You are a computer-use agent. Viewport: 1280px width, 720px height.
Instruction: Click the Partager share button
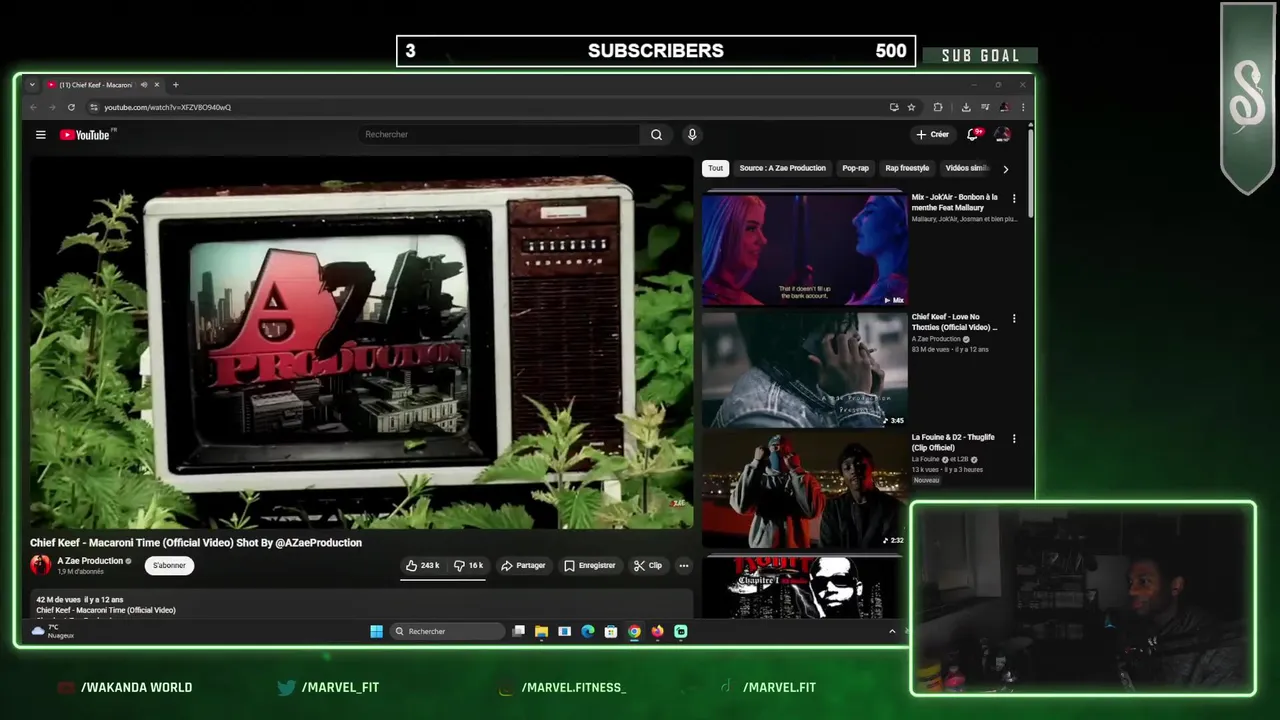click(523, 565)
